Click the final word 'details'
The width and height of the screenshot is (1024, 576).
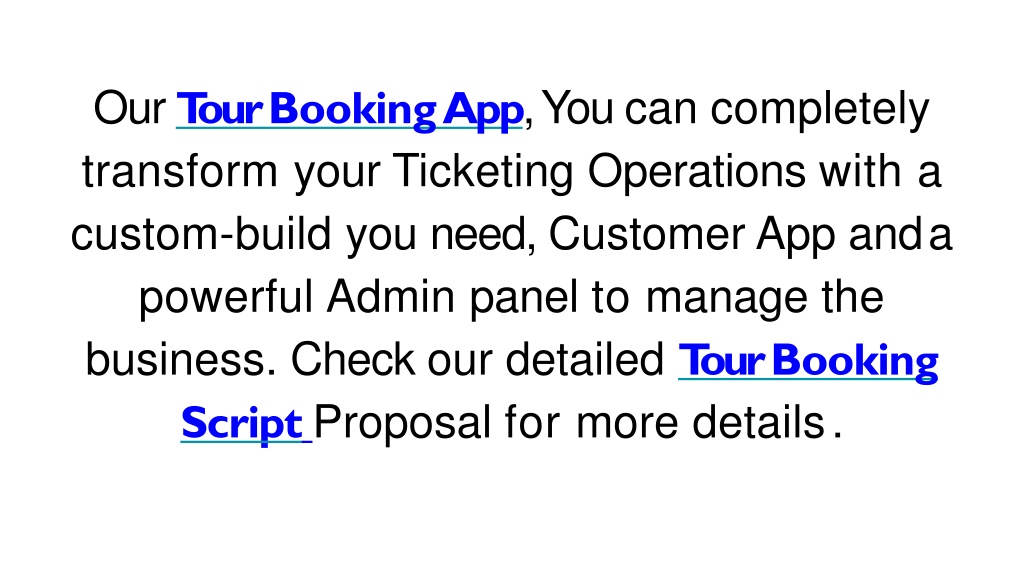click(758, 422)
